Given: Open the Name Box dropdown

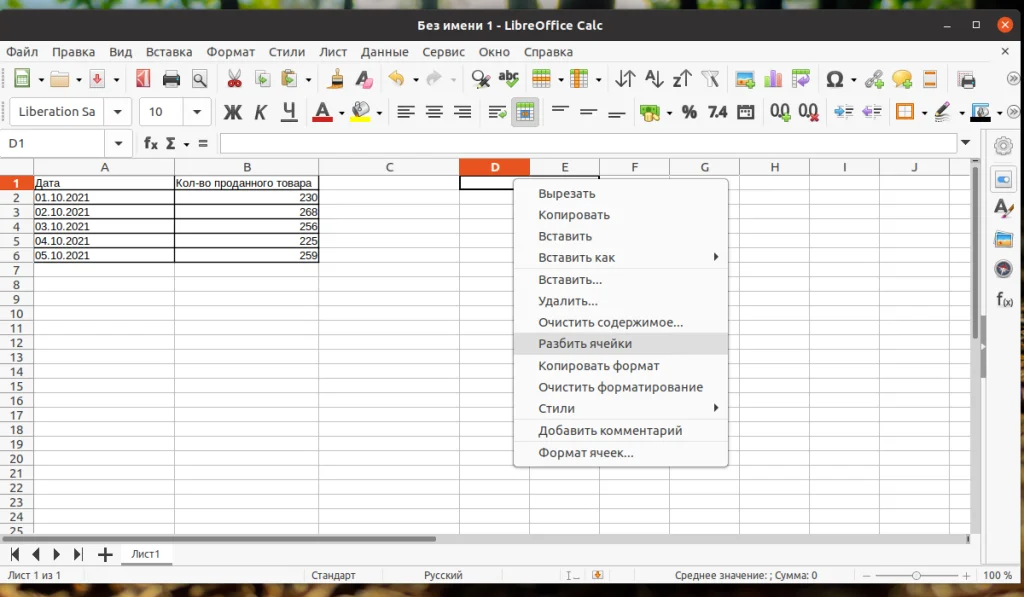Looking at the screenshot, I should 119,143.
